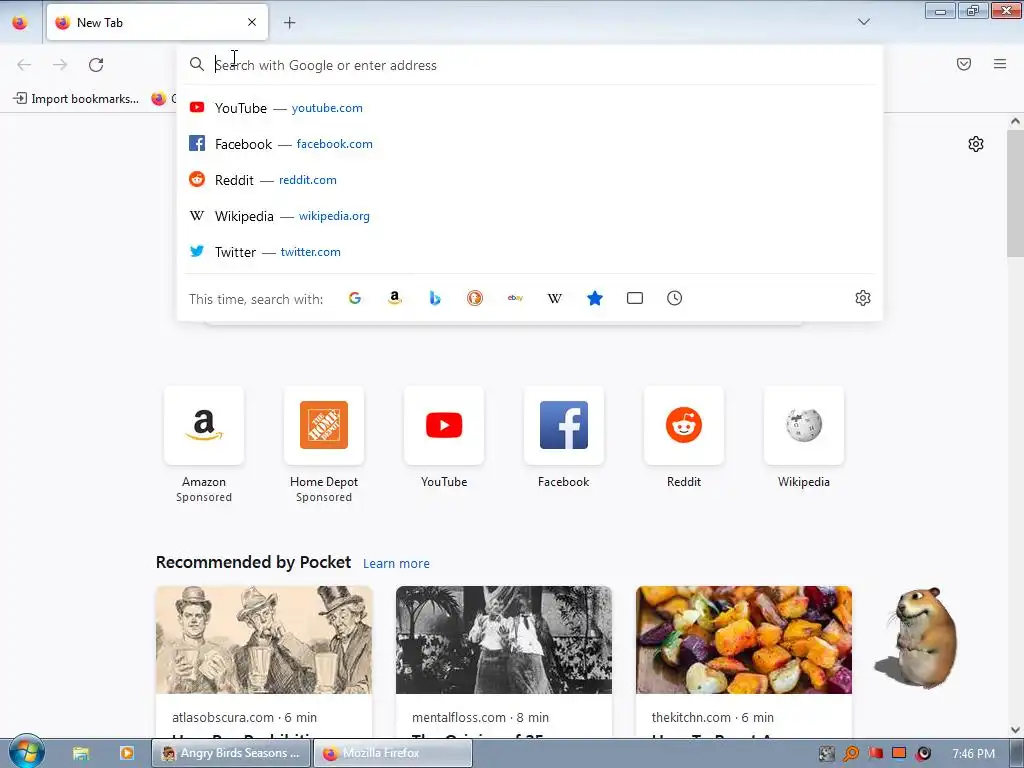Click the page vertical scrollbar thumb
Screen dimensions: 1024x768
pos(1015,193)
